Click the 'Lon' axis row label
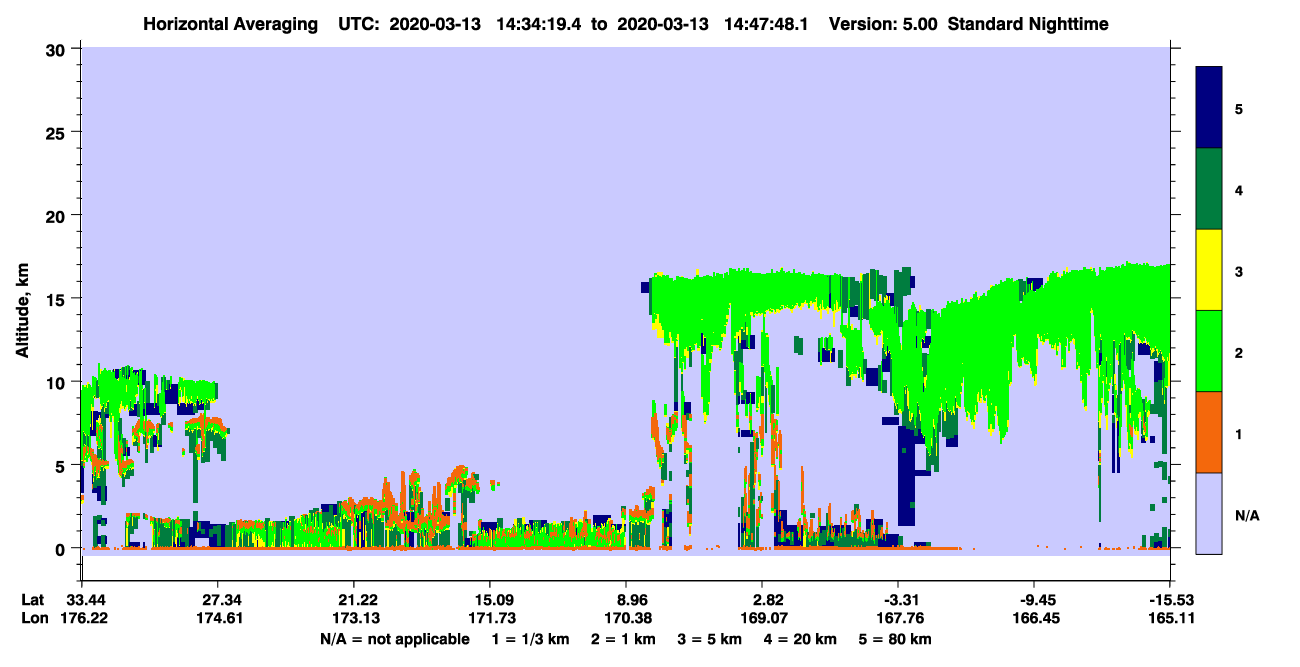Viewport: 1300px width, 667px height. tap(34, 619)
